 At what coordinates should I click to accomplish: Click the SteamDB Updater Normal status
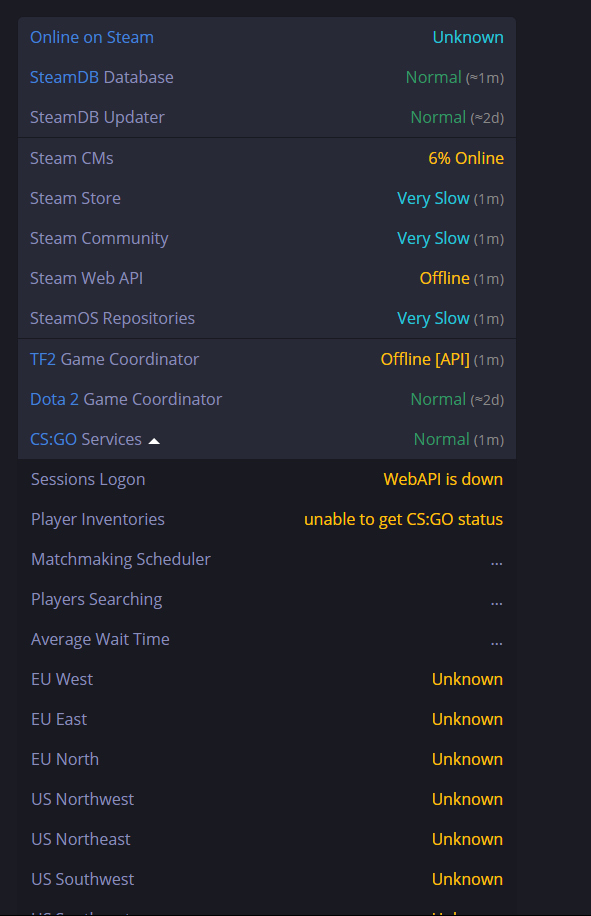coord(438,117)
